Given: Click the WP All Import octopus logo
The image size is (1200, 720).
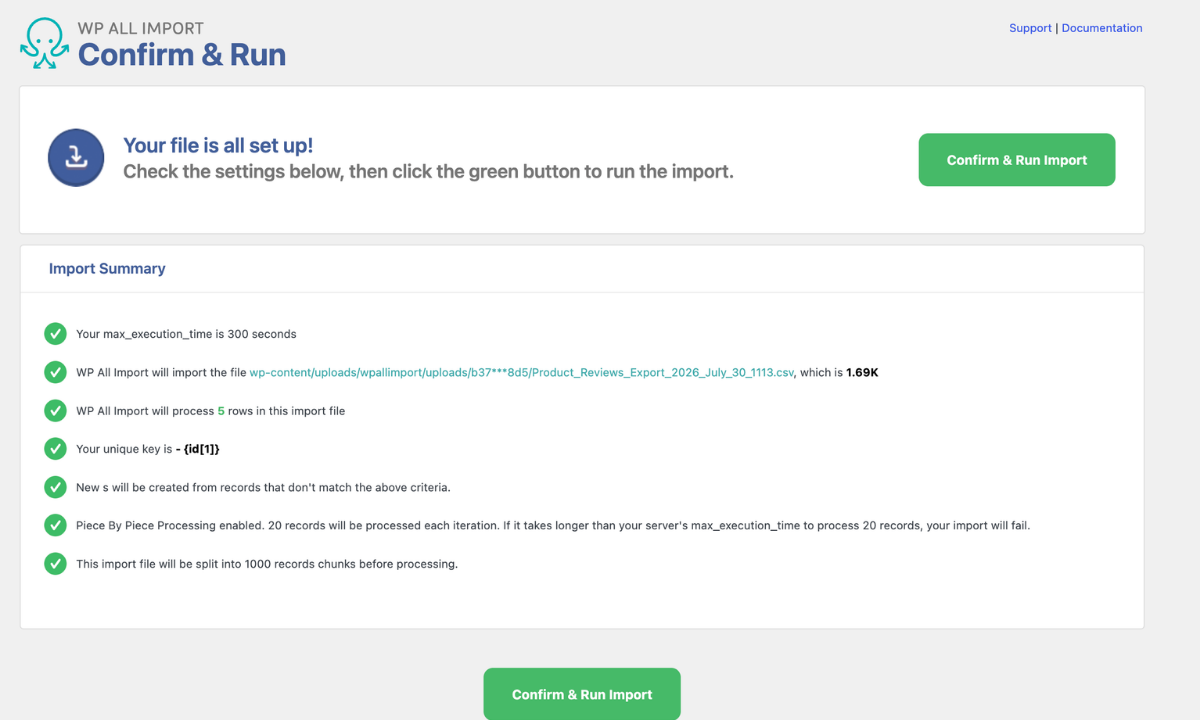Looking at the screenshot, I should tap(45, 43).
